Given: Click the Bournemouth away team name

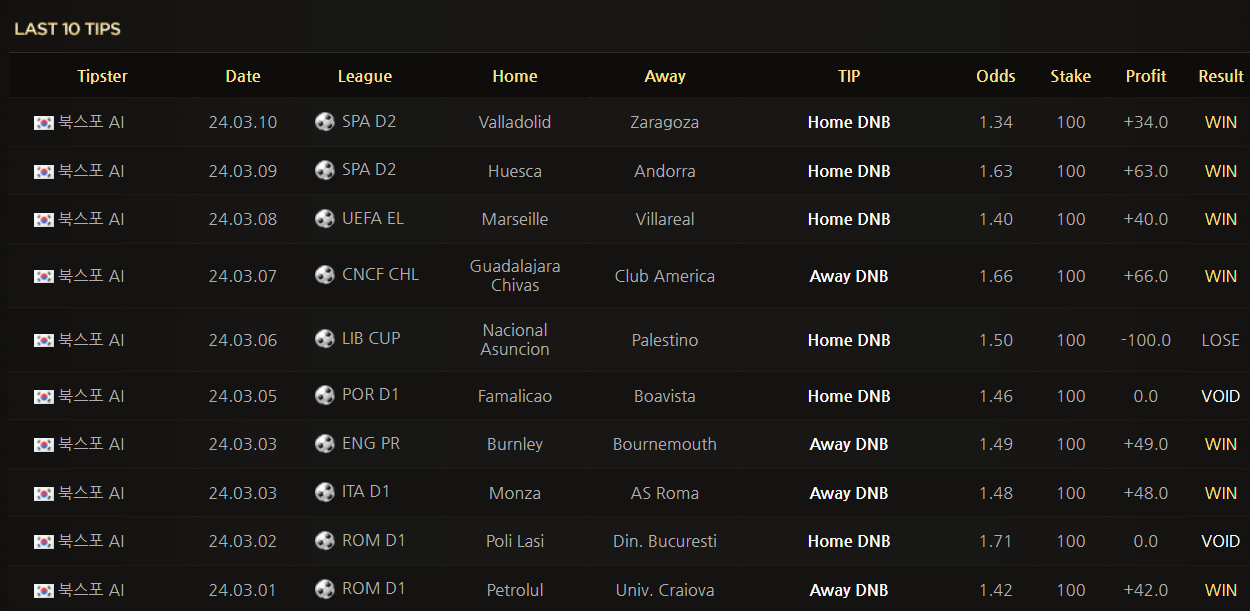Looking at the screenshot, I should point(665,444).
